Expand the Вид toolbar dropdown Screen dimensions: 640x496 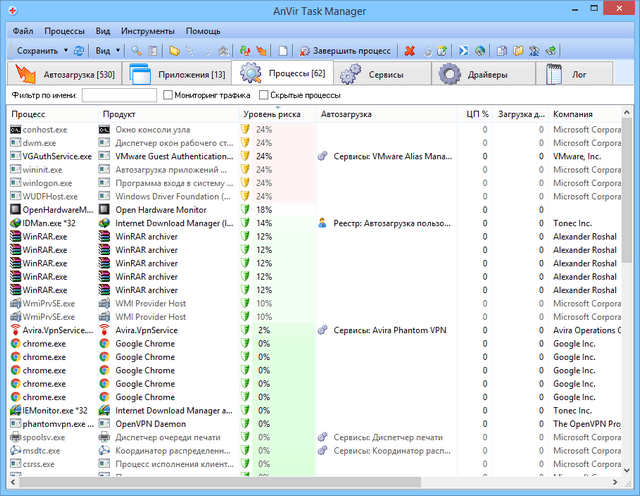pyautogui.click(x=118, y=50)
